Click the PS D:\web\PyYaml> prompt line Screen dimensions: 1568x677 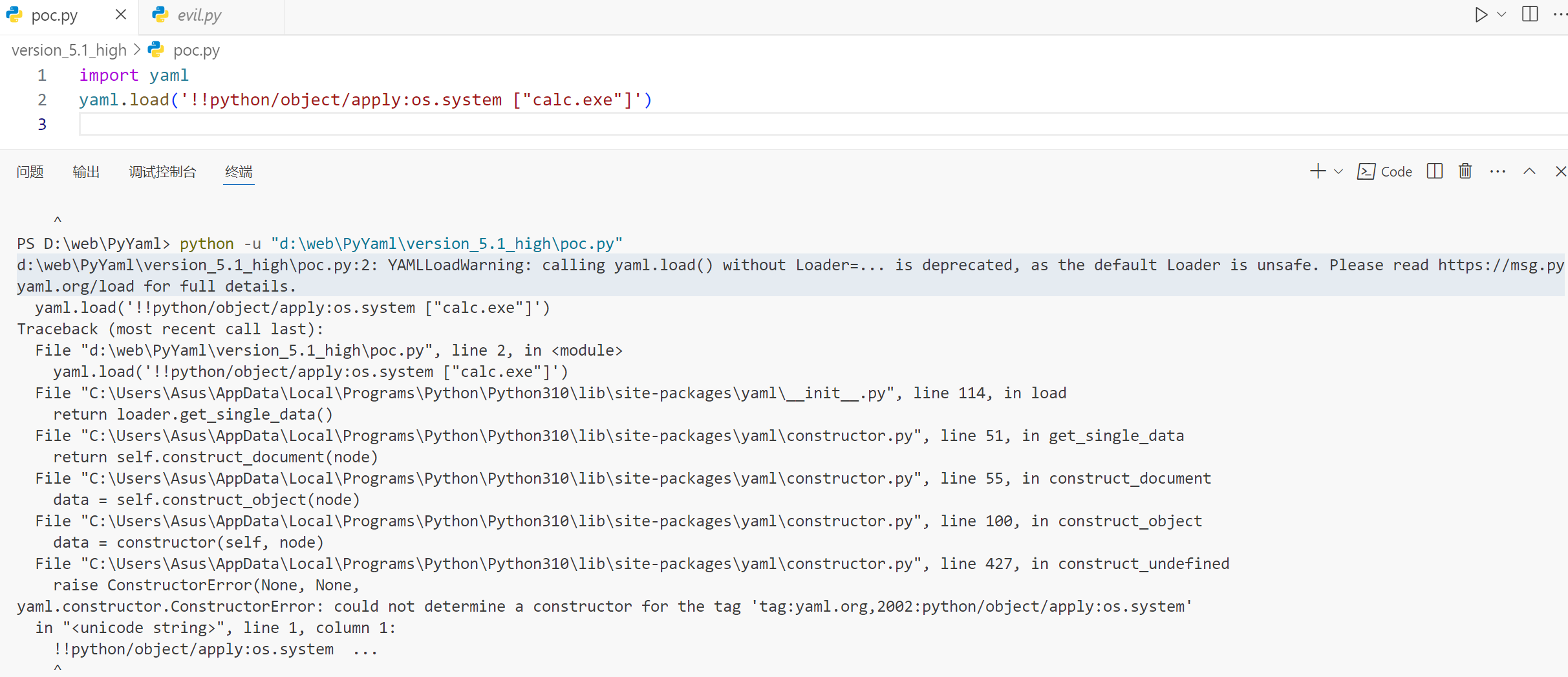pos(320,244)
